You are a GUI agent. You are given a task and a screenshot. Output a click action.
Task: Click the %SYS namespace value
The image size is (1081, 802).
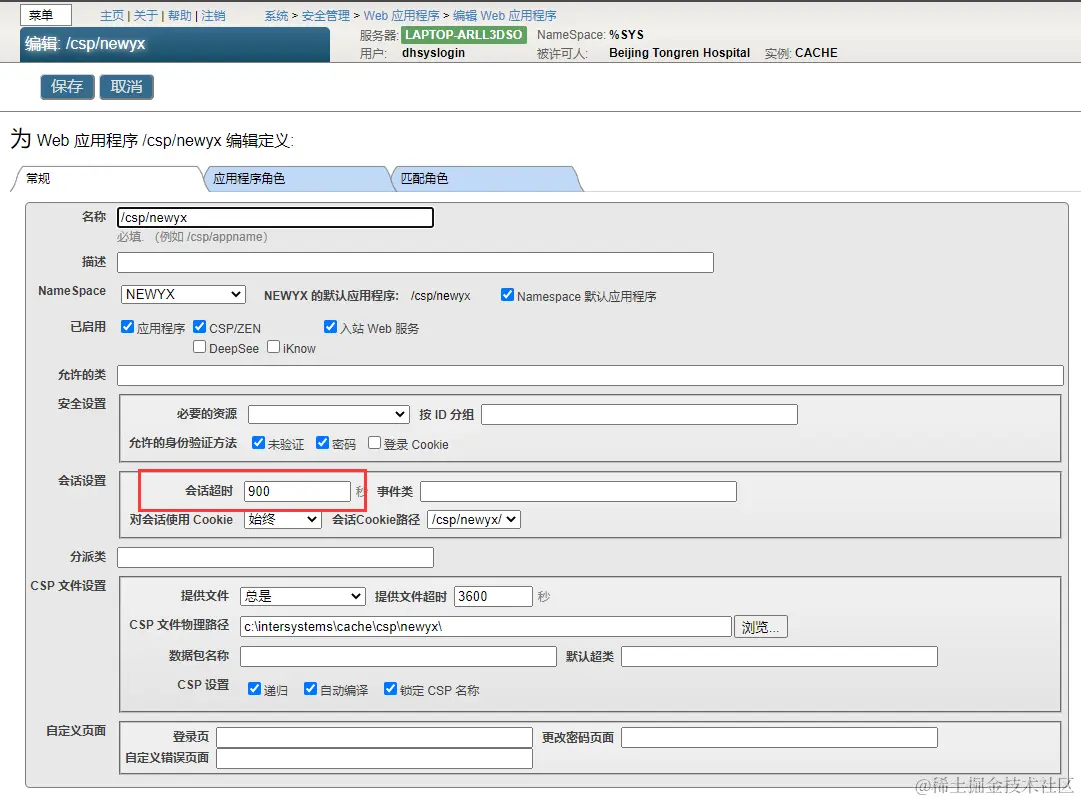tap(626, 34)
